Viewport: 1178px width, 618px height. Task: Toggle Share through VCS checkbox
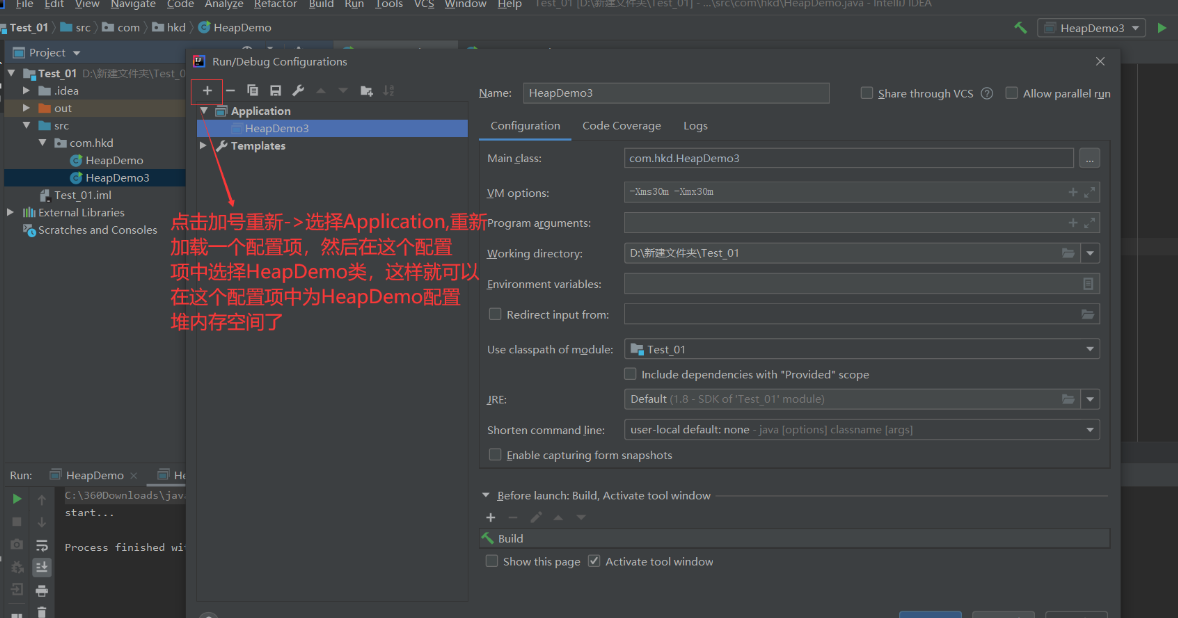pyautogui.click(x=867, y=93)
